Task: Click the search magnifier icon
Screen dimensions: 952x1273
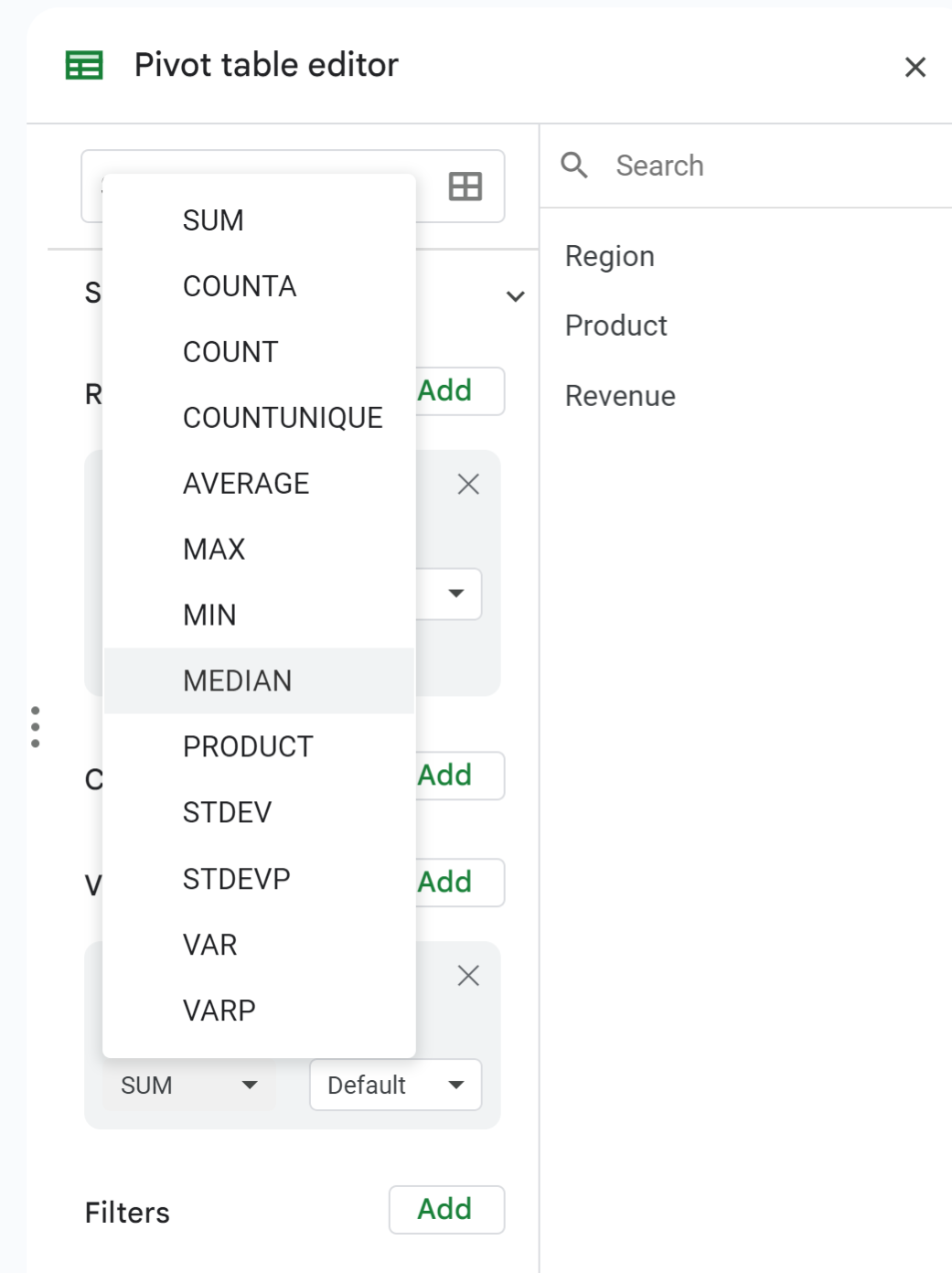Action: (x=574, y=166)
